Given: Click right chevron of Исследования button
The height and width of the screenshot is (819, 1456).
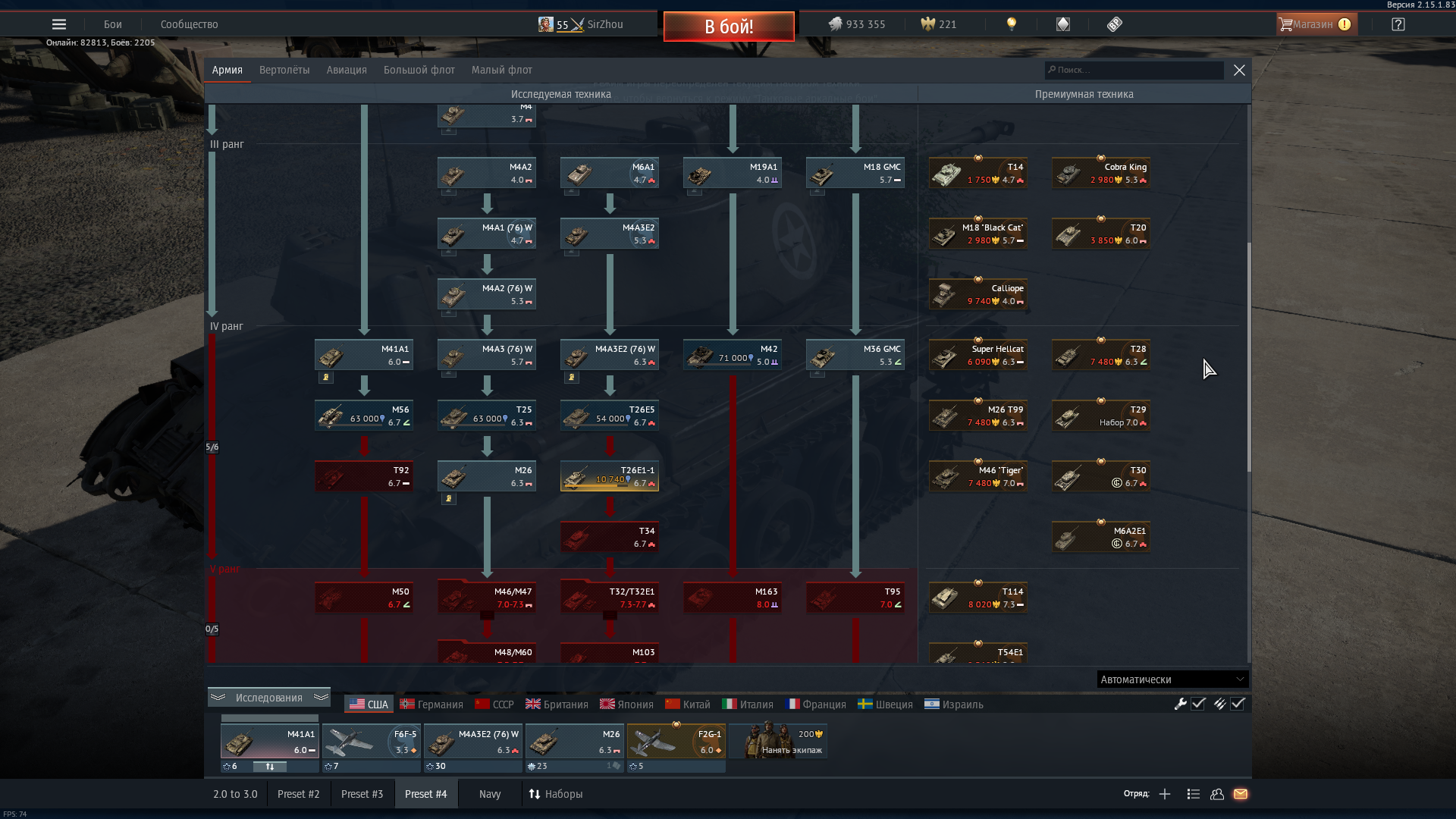Looking at the screenshot, I should pyautogui.click(x=321, y=697).
